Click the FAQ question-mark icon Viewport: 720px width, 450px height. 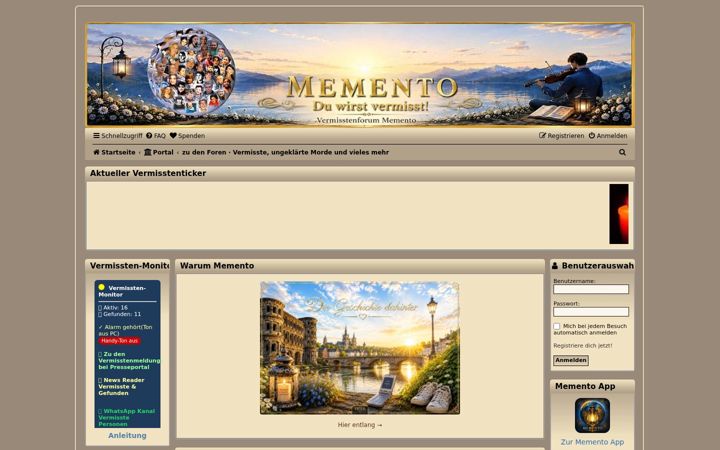[149, 135]
